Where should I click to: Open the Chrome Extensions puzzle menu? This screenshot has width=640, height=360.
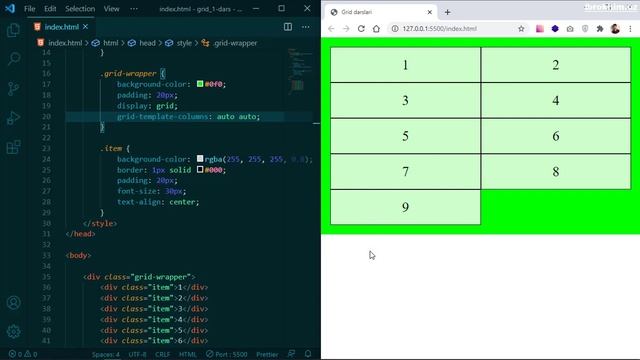pyautogui.click(x=600, y=29)
